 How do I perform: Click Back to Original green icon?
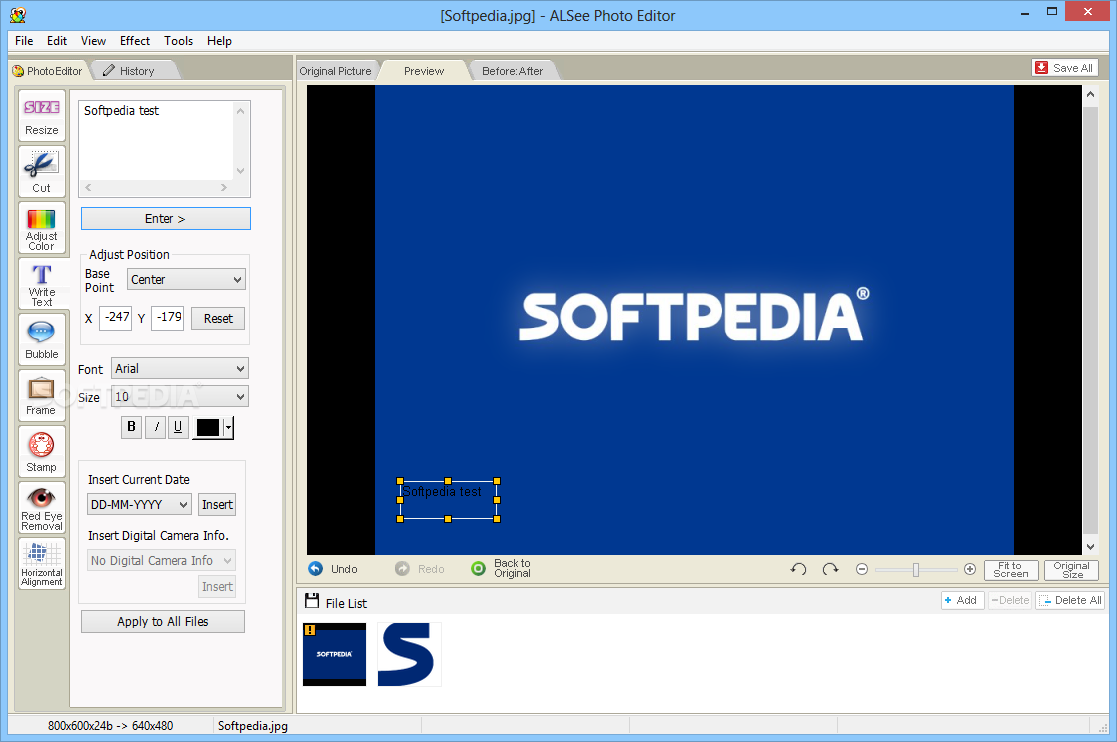click(479, 568)
